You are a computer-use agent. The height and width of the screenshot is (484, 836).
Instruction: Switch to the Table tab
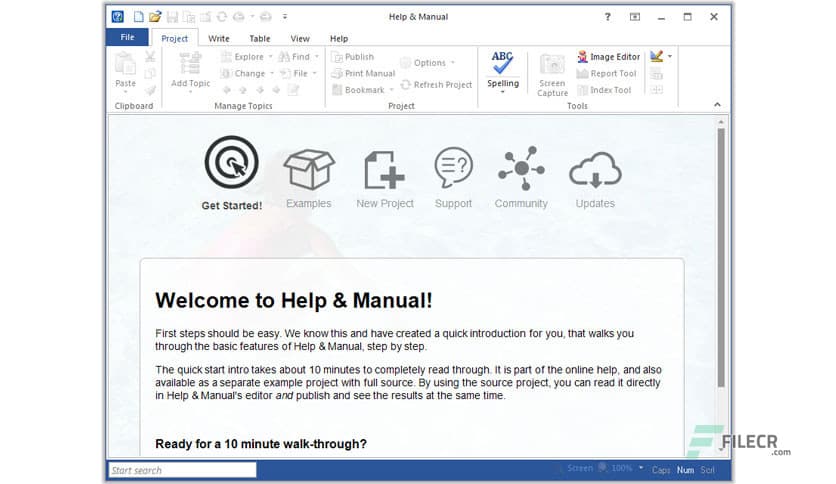[260, 38]
